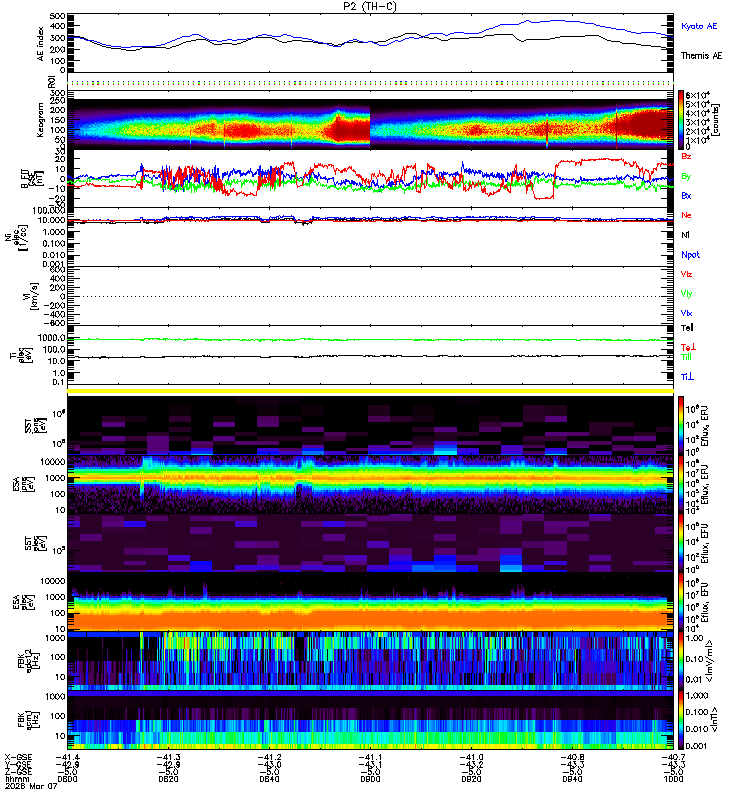Click the red Ne density label

click(x=686, y=215)
